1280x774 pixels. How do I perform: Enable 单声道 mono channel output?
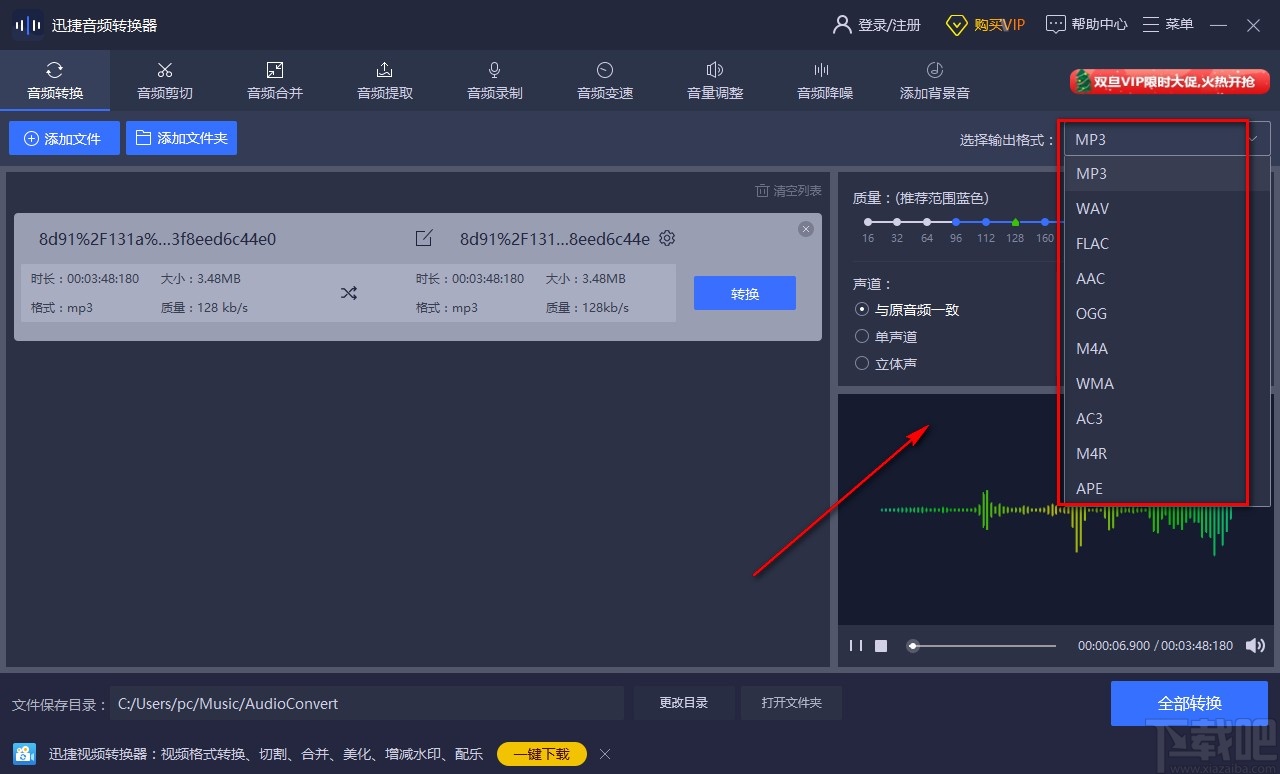(861, 336)
